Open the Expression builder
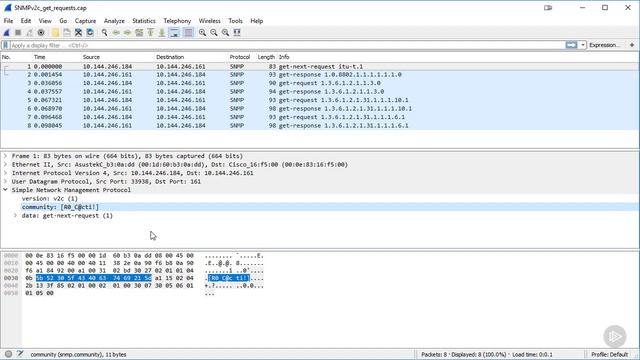Viewport: 640px width, 360px height. pos(604,45)
